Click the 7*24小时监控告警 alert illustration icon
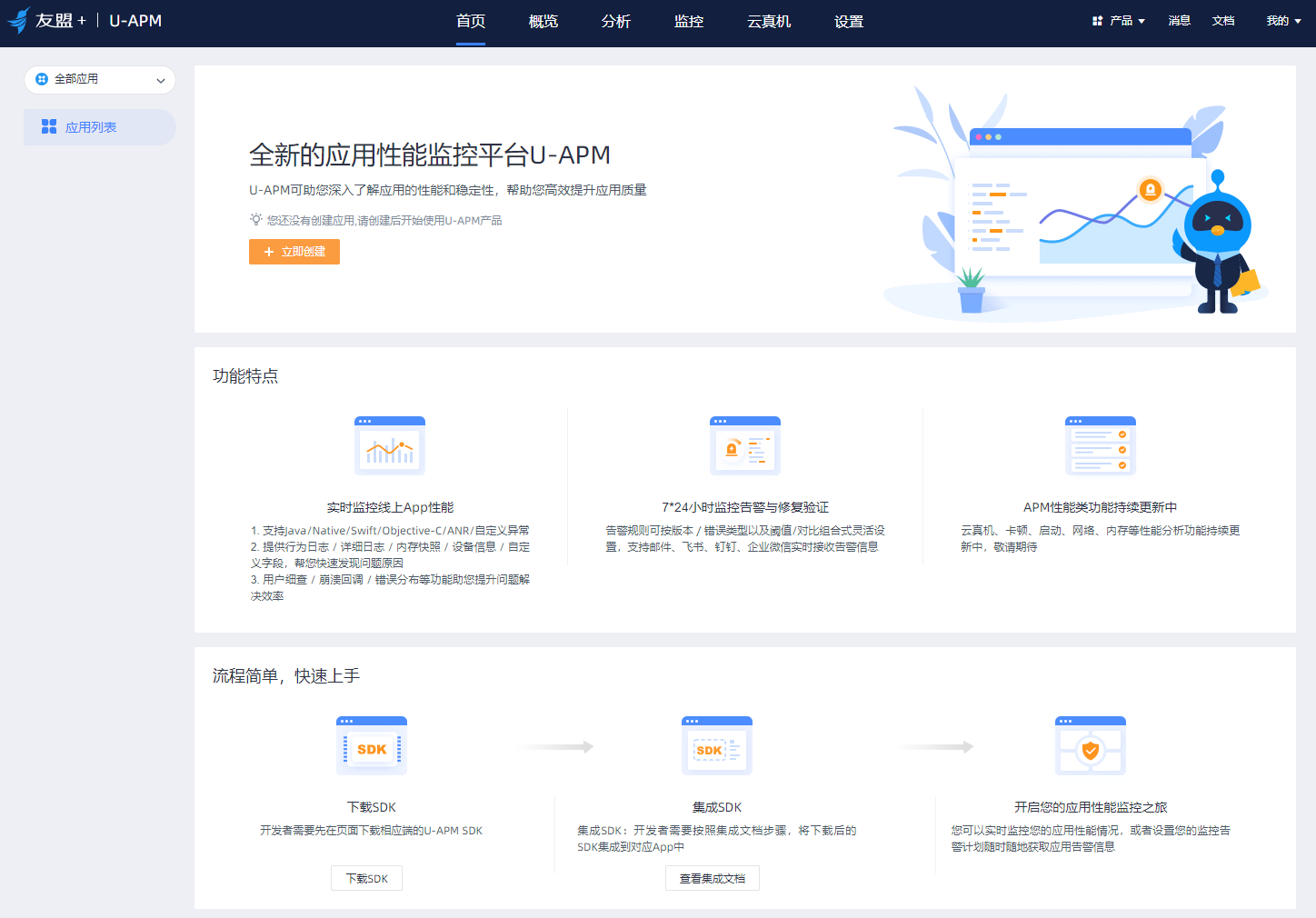 coord(744,445)
